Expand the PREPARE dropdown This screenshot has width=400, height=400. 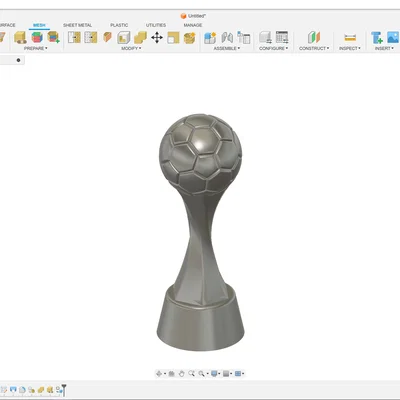35,48
